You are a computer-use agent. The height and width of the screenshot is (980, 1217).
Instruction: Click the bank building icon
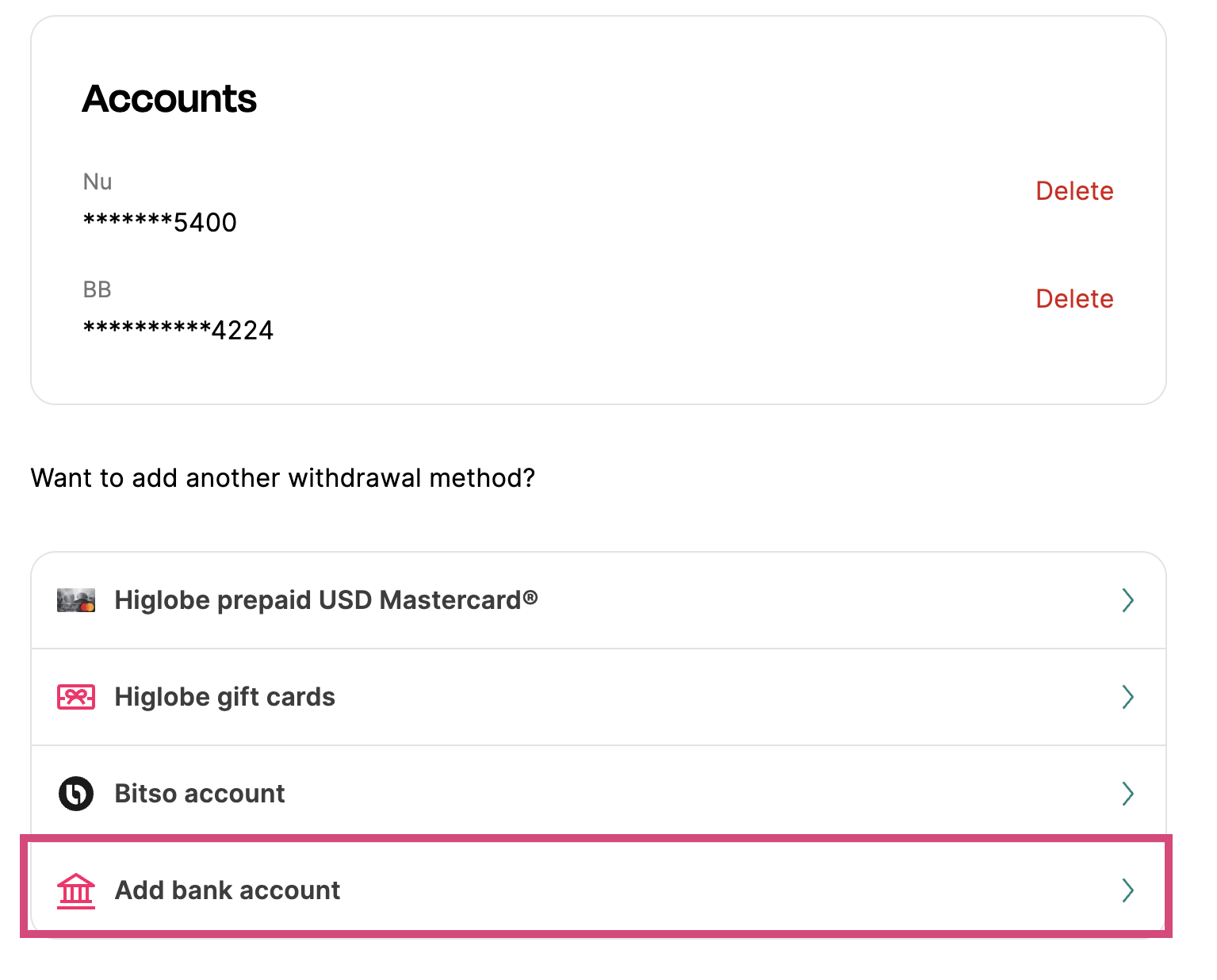(x=75, y=890)
